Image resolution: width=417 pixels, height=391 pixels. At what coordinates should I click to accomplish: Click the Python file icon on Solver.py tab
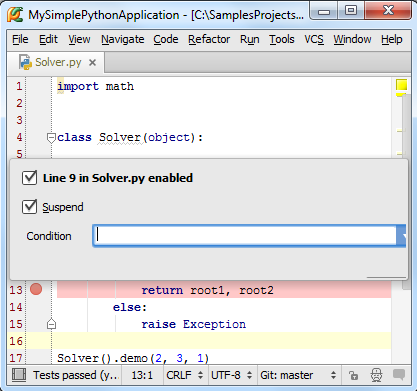click(25, 62)
